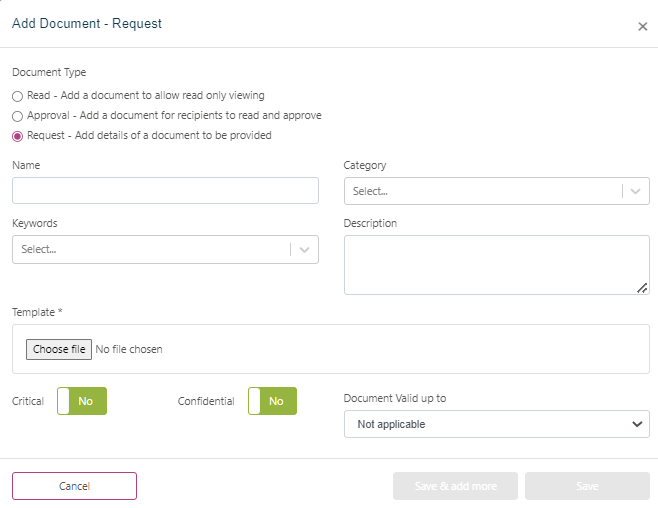This screenshot has height=508, width=658.
Task: Open the Category select box
Action: point(482,191)
